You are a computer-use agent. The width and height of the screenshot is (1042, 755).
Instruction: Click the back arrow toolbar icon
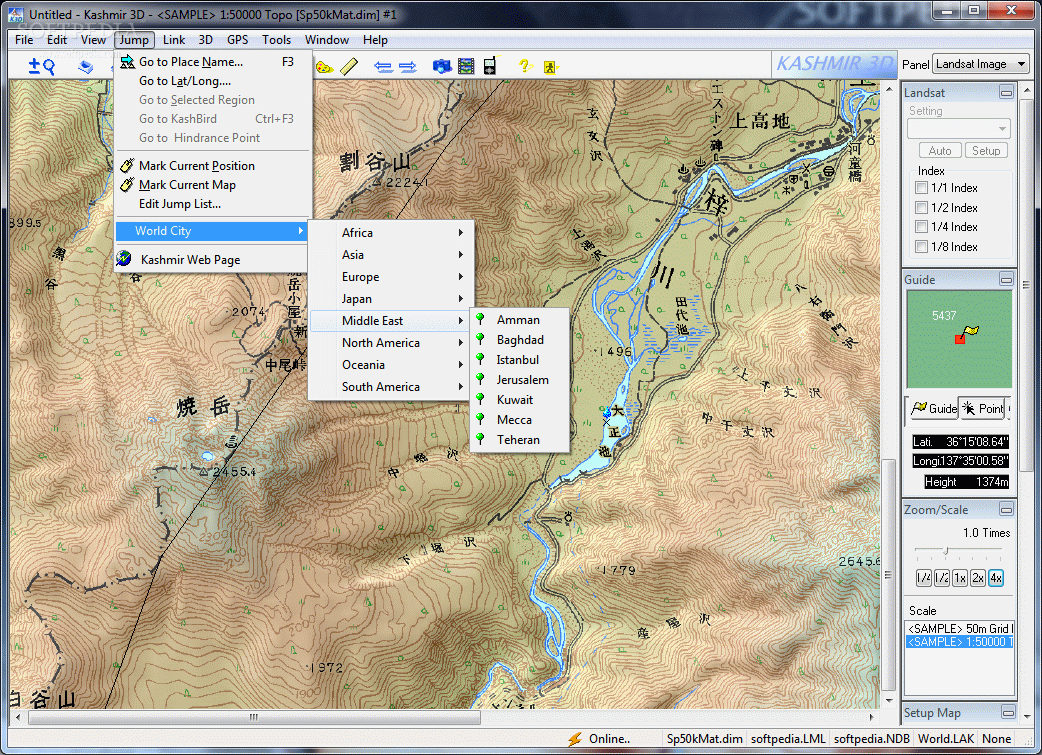pos(383,66)
